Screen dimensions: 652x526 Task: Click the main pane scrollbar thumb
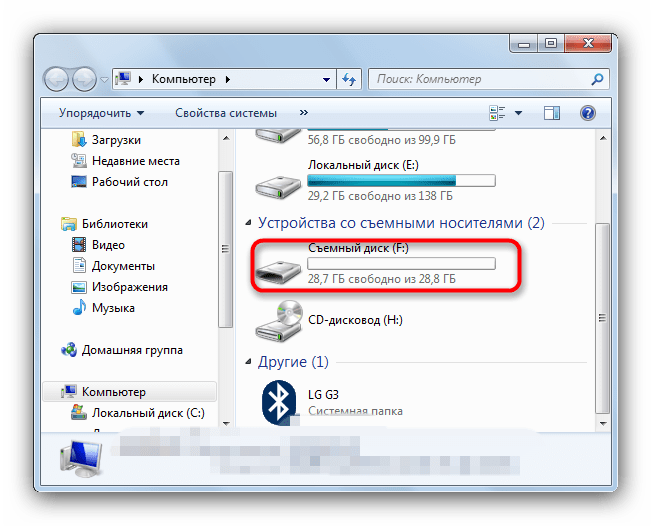click(x=602, y=318)
